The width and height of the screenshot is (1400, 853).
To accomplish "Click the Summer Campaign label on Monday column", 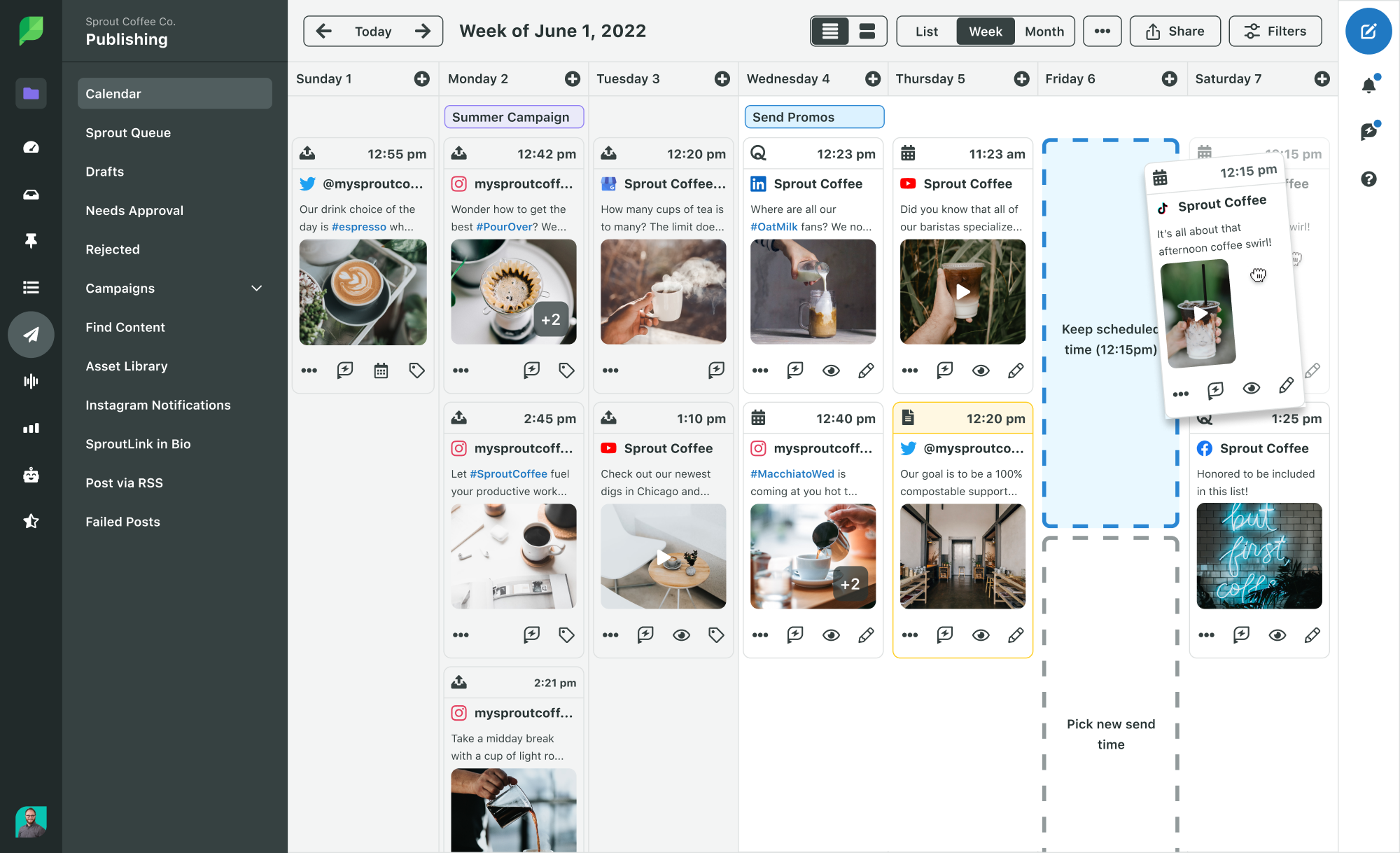I will coord(510,116).
